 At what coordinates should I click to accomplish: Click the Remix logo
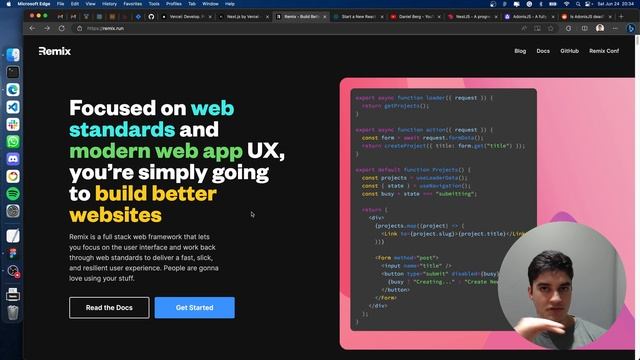(55, 51)
